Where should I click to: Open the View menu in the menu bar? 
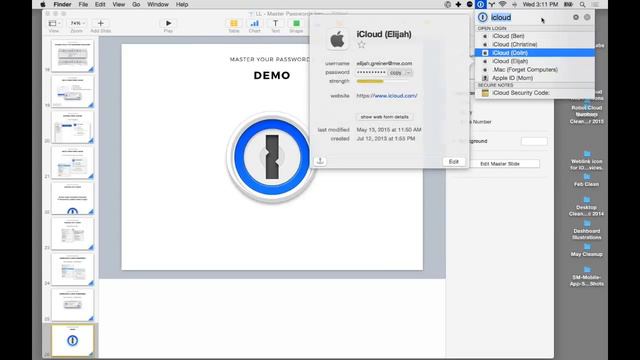click(x=118, y=4)
